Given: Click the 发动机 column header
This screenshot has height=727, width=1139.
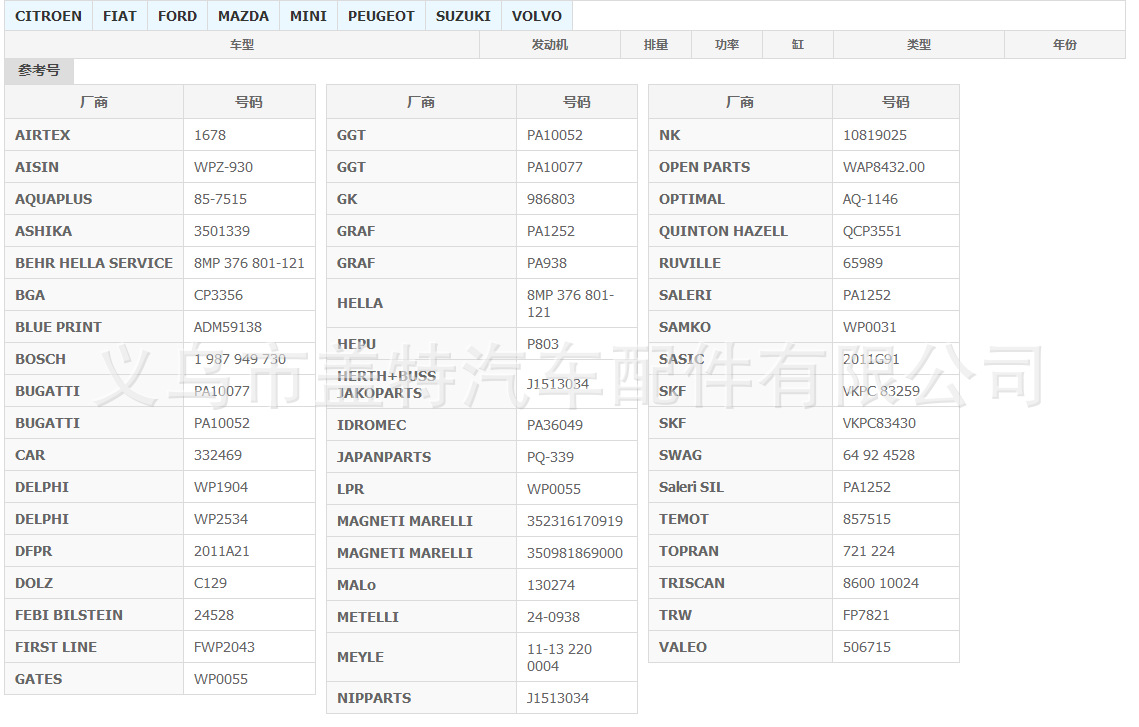Looking at the screenshot, I should (x=550, y=45).
